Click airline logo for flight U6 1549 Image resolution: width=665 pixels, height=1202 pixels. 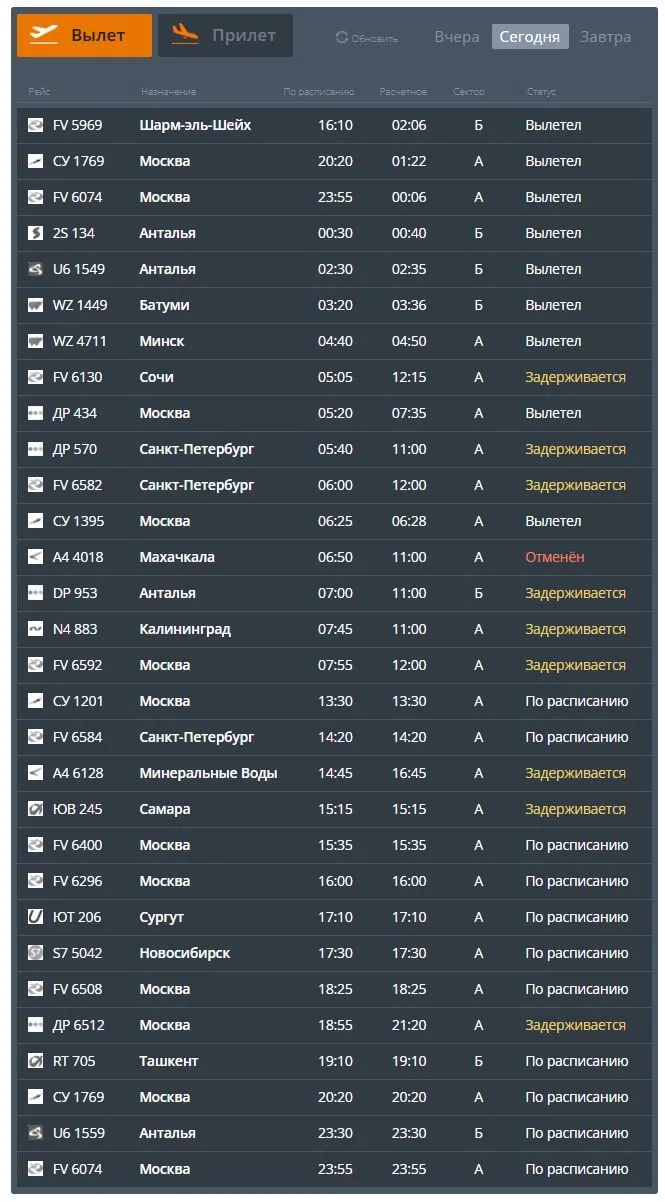point(35,269)
